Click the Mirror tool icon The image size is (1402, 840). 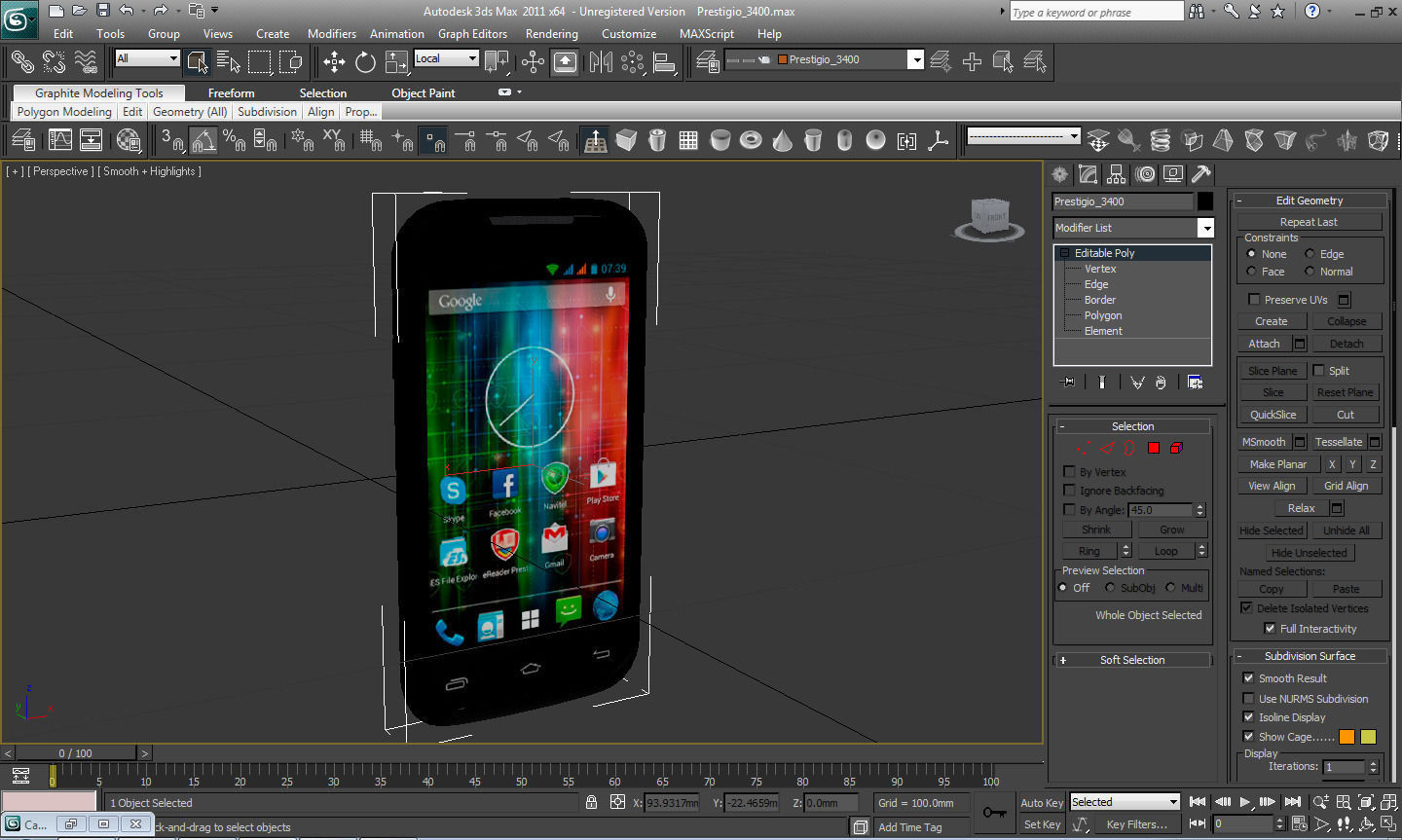pos(601,62)
